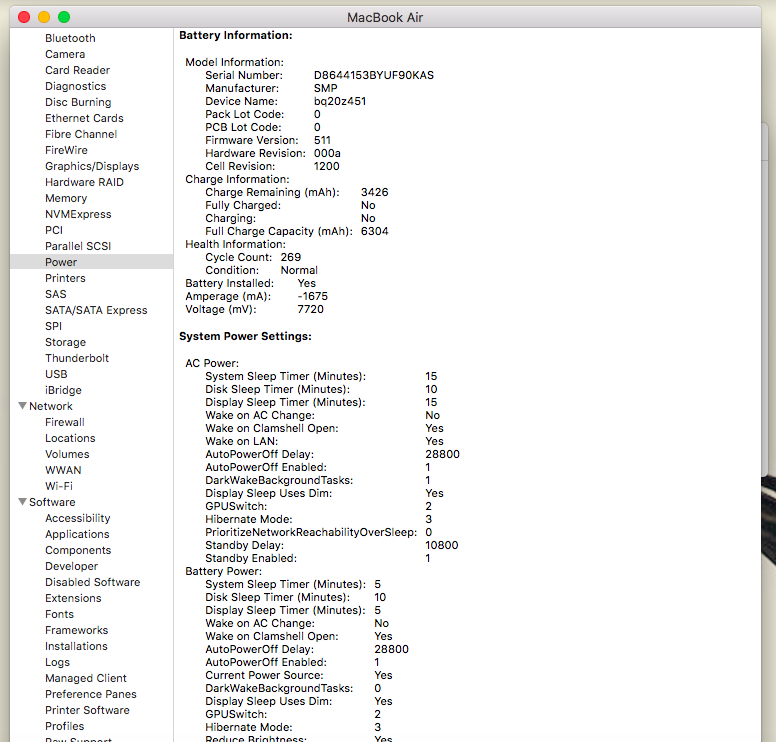Viewport: 776px width, 742px height.
Task: Select Camera in the sidebar
Action: tap(65, 54)
